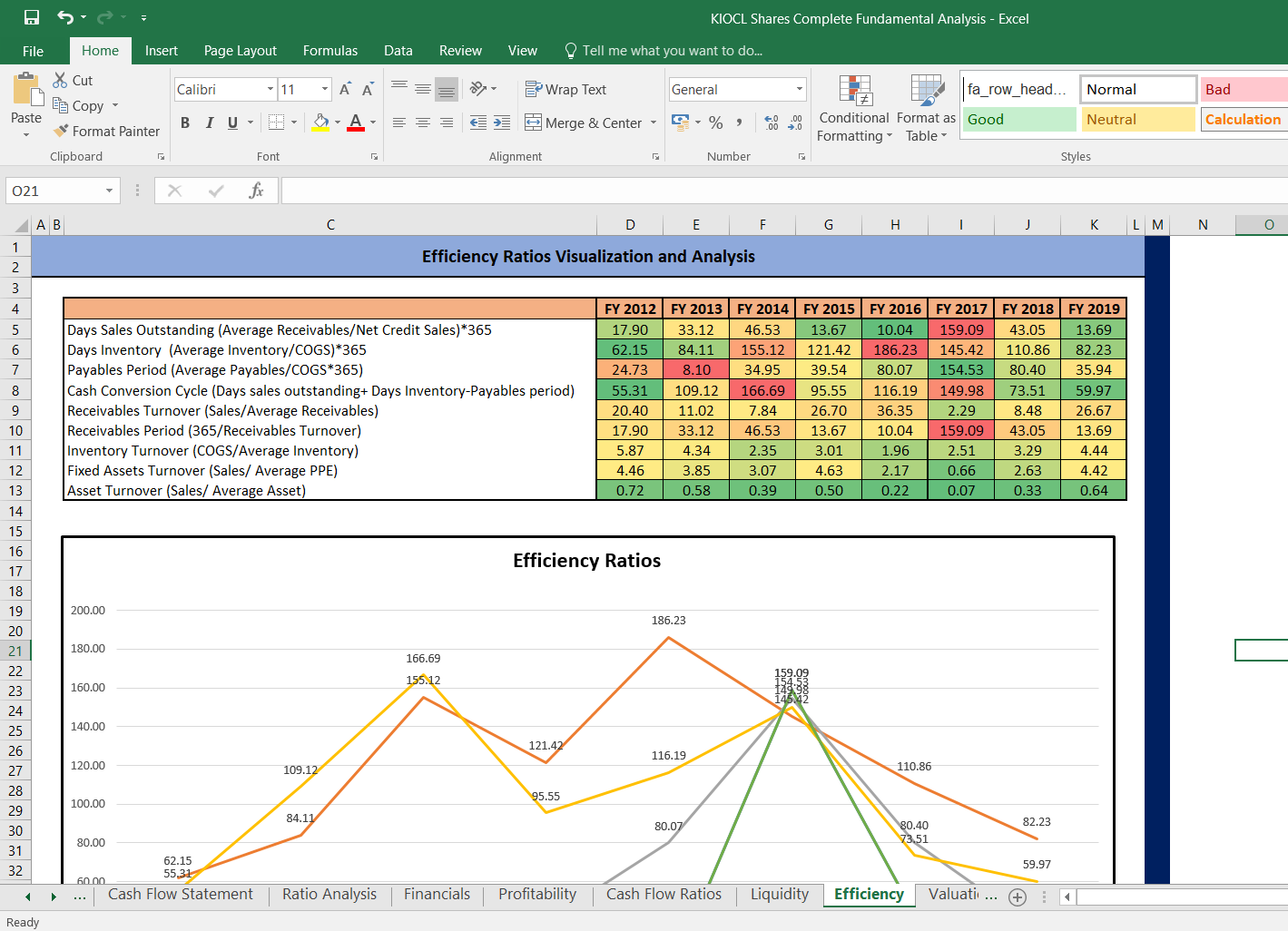This screenshot has height=931, width=1288.
Task: Select the Format Painter brush
Action: (x=61, y=131)
